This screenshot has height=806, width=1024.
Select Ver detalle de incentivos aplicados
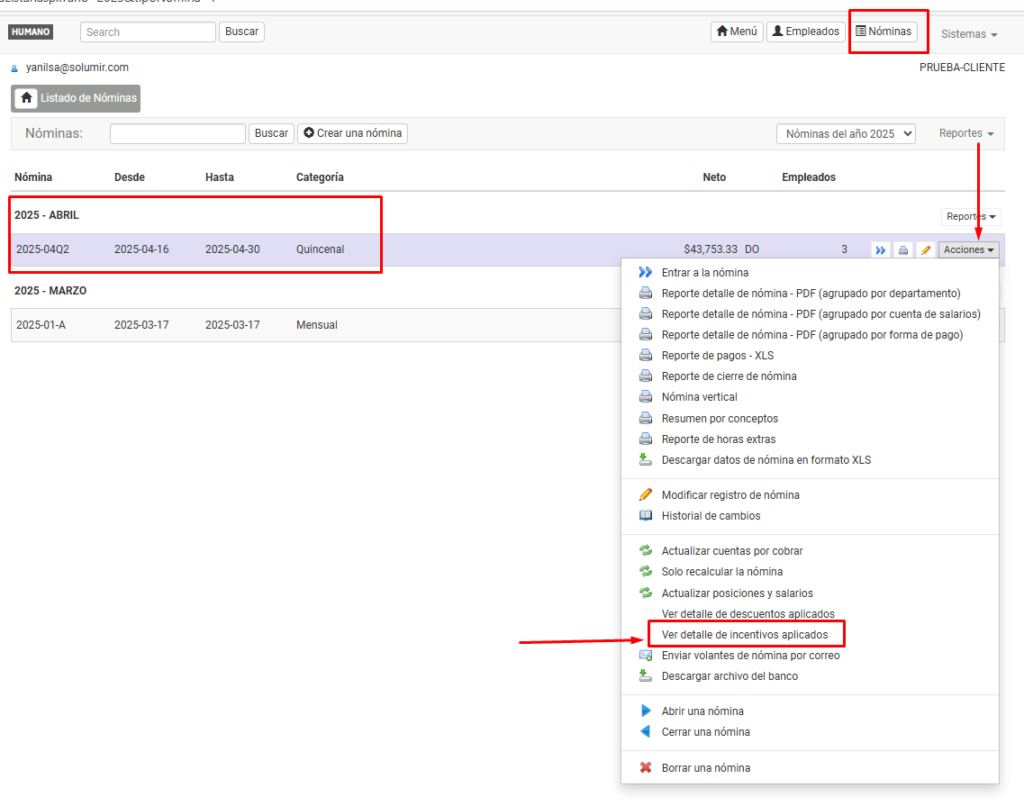coord(745,635)
